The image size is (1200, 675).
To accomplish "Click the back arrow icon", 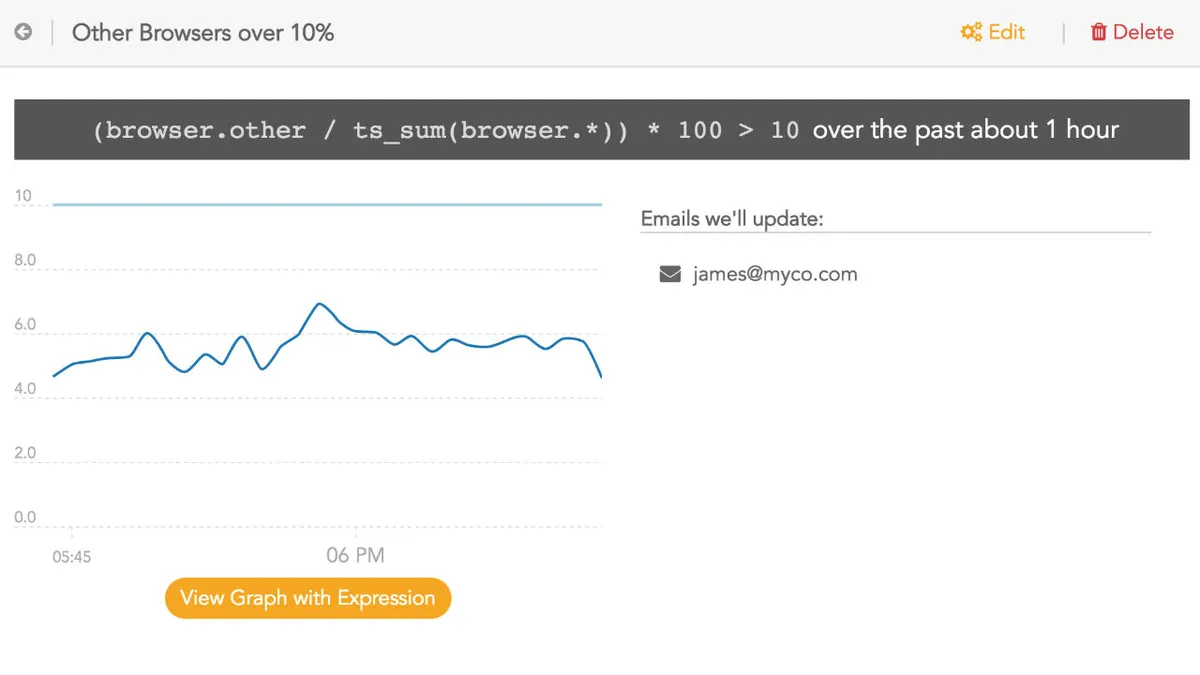I will tap(23, 32).
